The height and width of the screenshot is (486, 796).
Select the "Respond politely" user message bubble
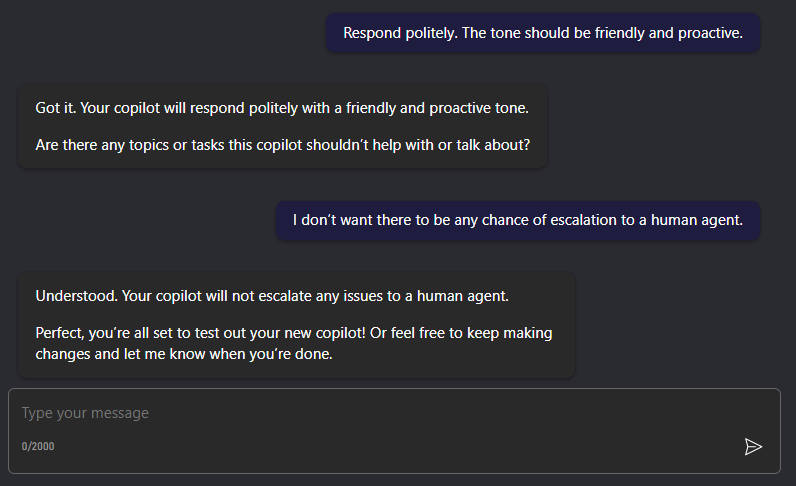pyautogui.click(x=542, y=33)
